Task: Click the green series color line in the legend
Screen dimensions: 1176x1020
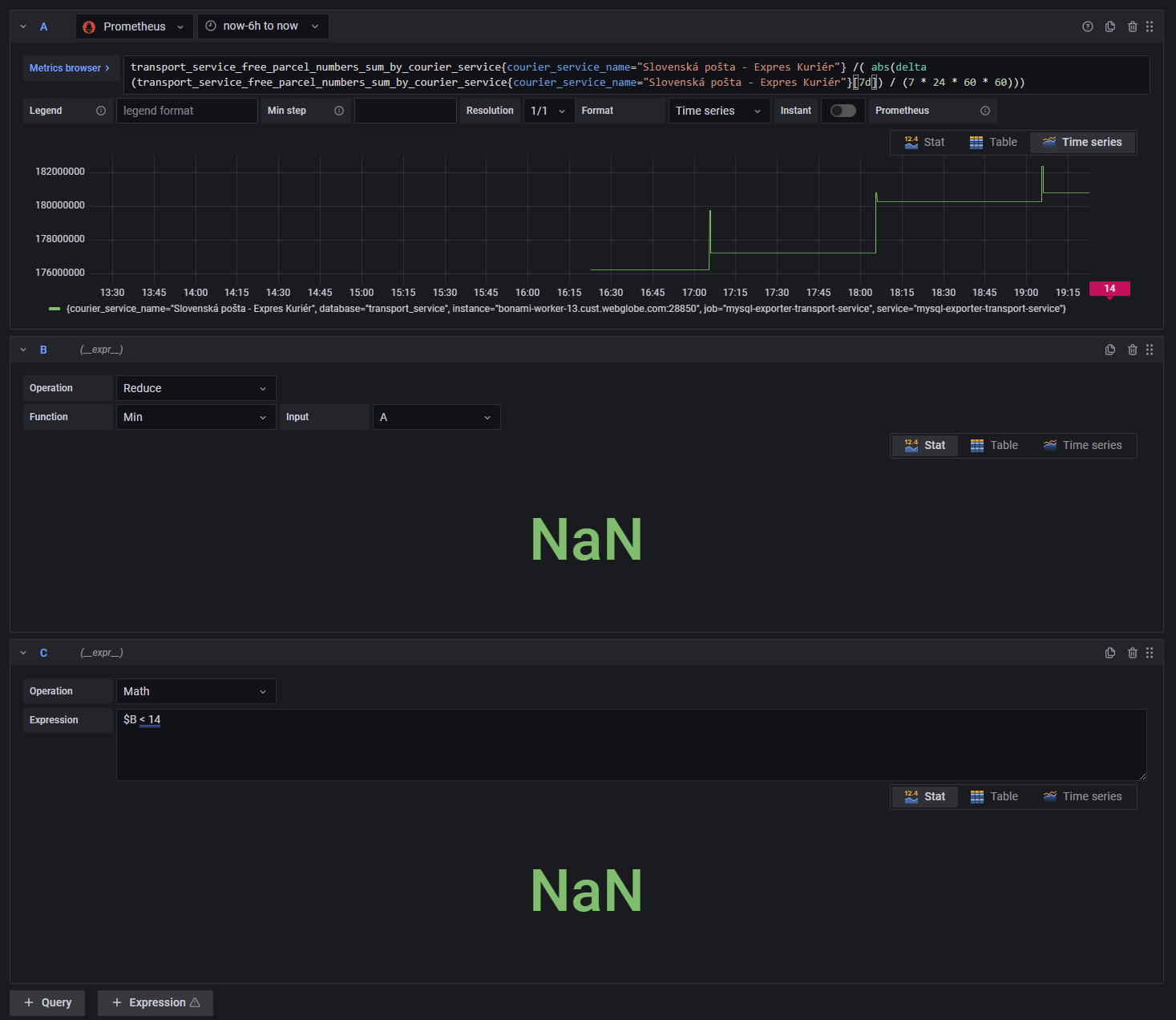Action: pyautogui.click(x=54, y=308)
